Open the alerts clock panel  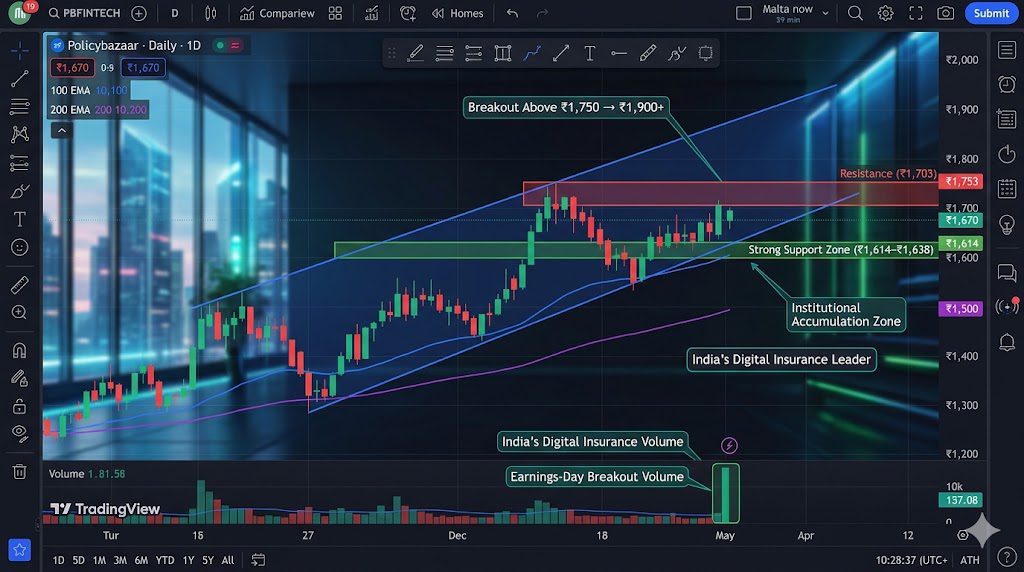coord(1006,84)
